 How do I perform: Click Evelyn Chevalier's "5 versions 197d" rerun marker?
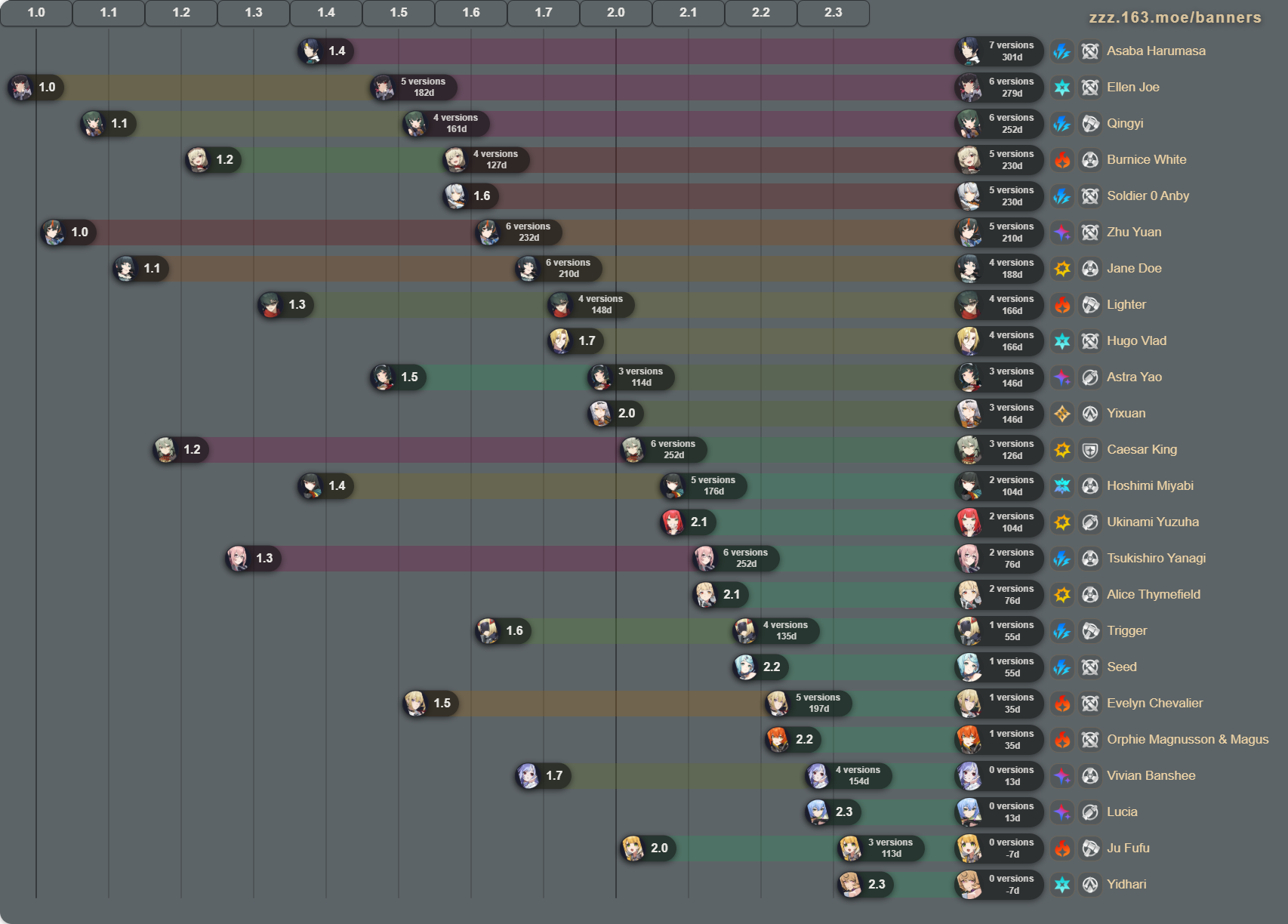(x=809, y=704)
